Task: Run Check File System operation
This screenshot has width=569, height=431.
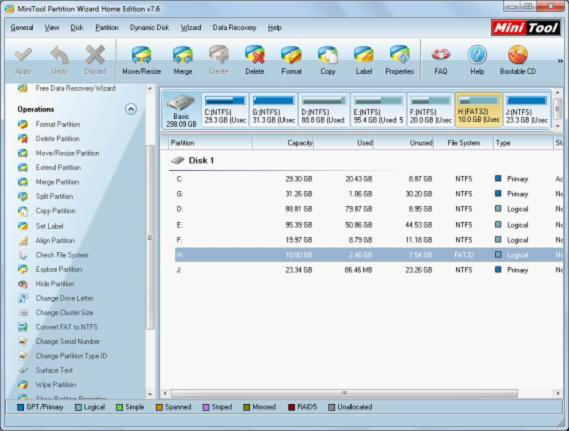Action: click(62, 255)
